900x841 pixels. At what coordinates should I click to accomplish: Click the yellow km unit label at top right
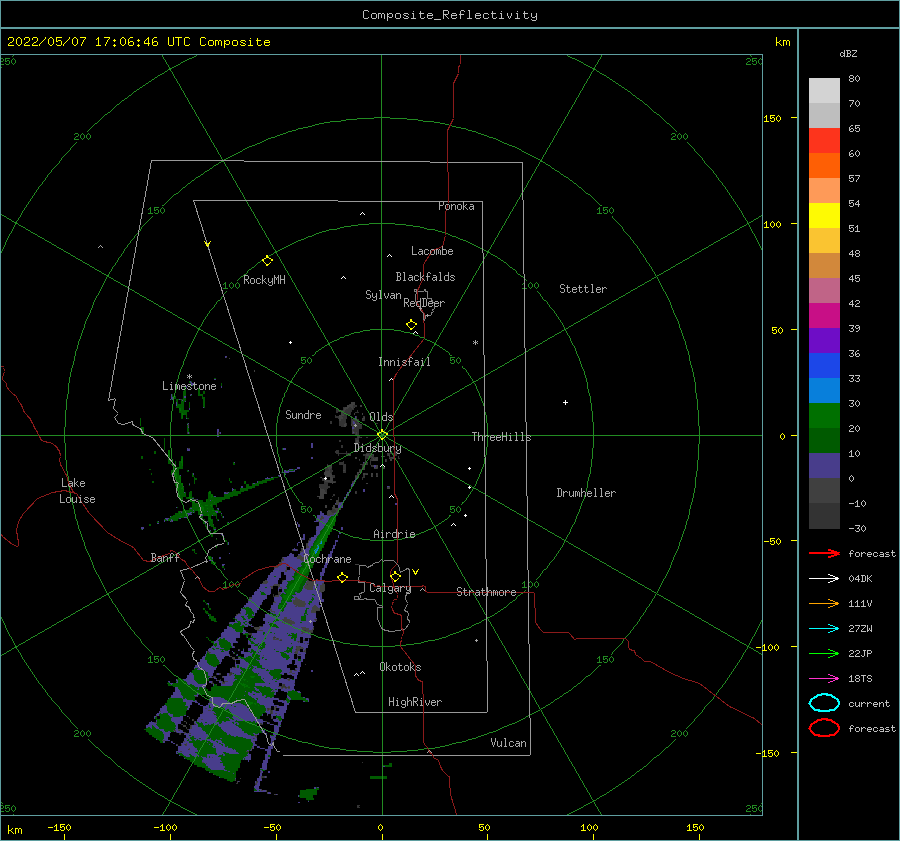click(782, 42)
